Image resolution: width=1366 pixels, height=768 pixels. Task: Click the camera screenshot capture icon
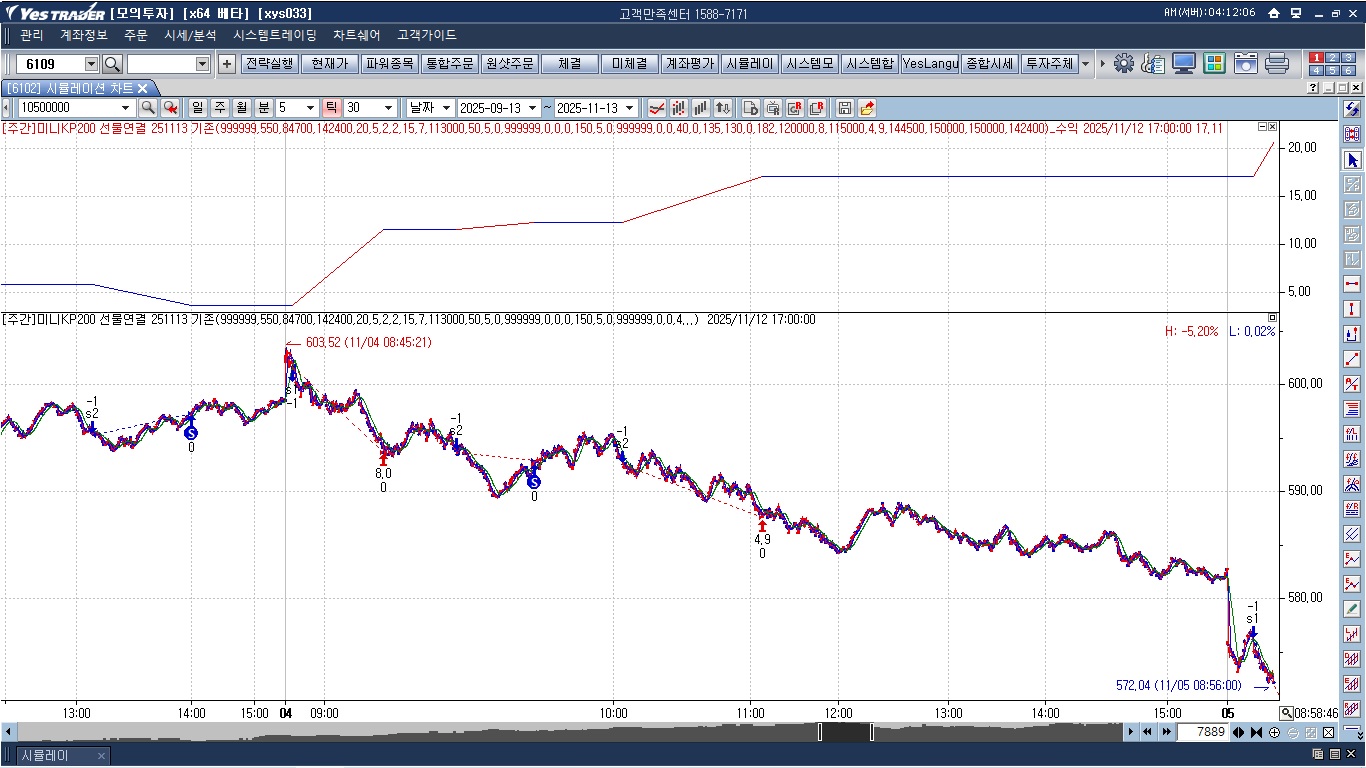point(1245,64)
